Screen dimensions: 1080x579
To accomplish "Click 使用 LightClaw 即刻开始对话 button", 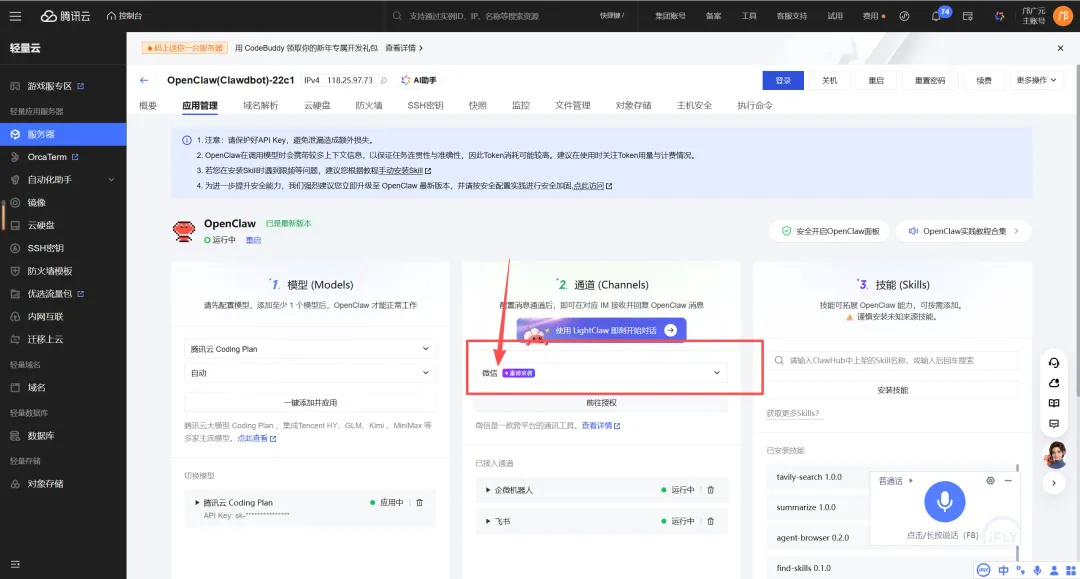I will tap(601, 330).
